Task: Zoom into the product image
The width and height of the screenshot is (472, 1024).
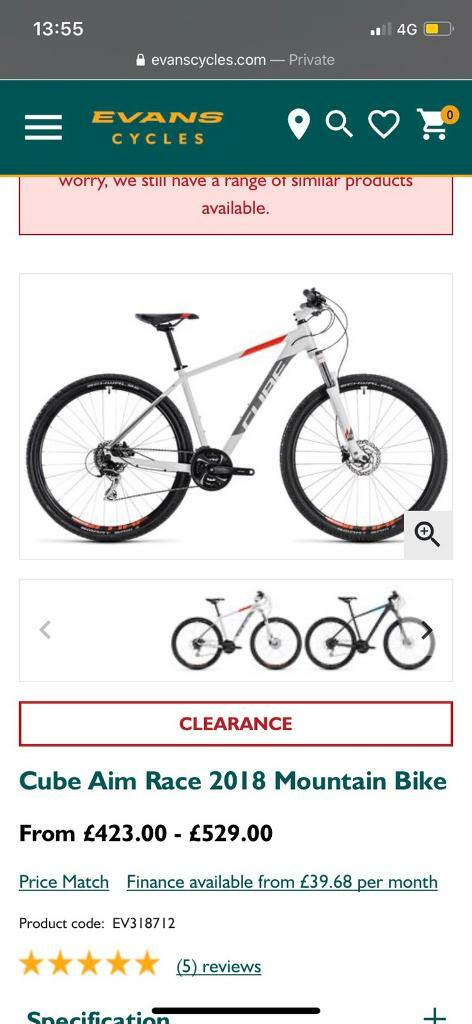Action: (x=428, y=535)
